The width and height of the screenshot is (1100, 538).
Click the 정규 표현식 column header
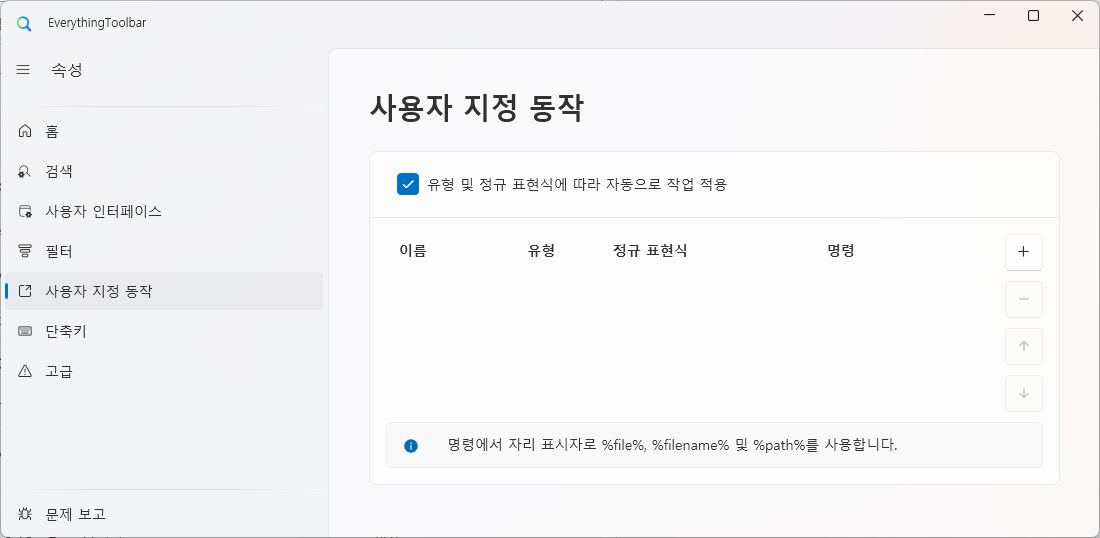tap(650, 251)
